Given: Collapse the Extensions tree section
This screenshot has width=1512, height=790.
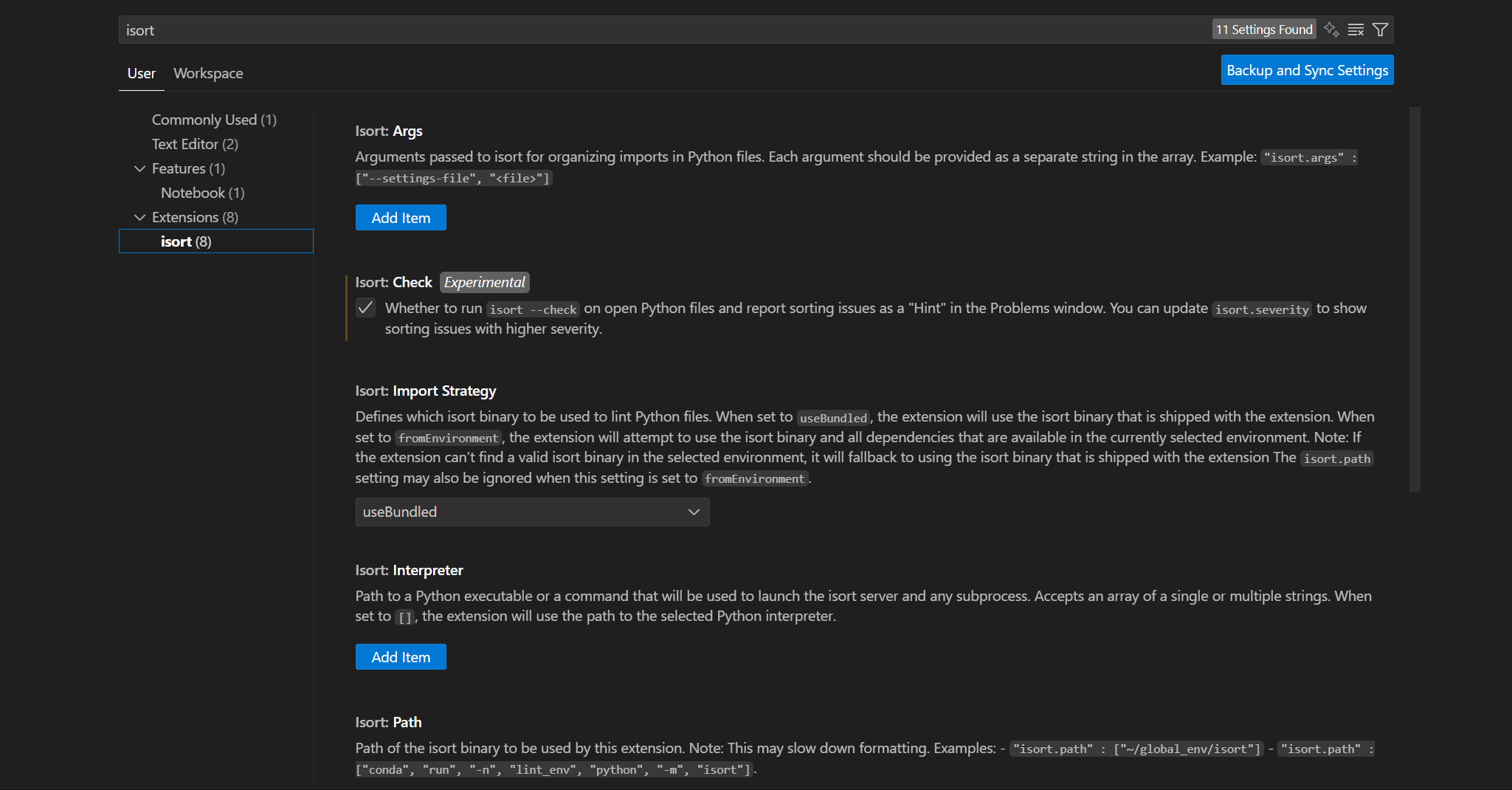Looking at the screenshot, I should tap(139, 217).
